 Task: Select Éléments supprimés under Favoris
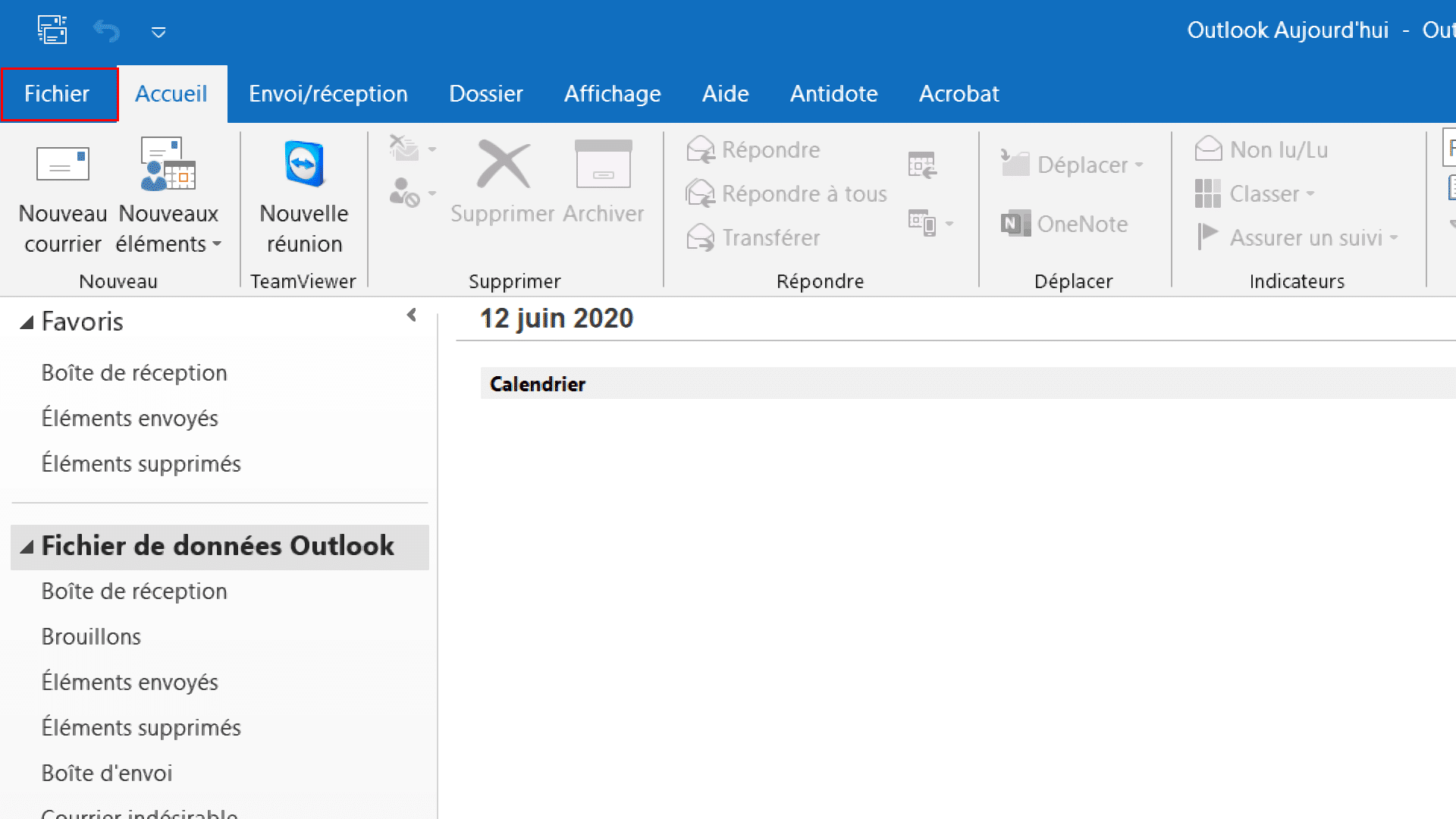141,464
